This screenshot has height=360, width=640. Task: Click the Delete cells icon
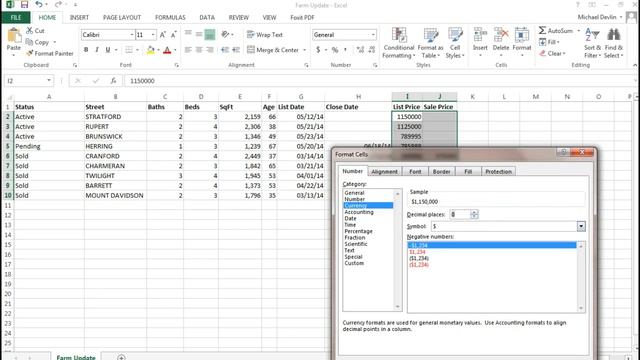[501, 35]
